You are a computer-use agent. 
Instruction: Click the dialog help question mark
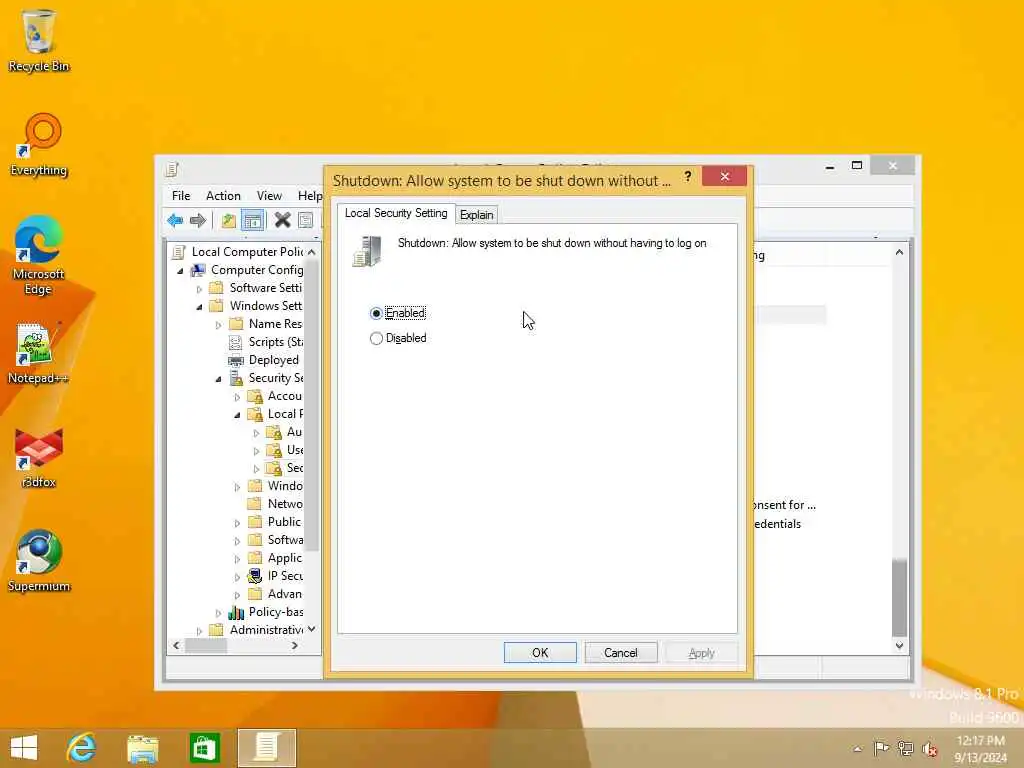(x=688, y=176)
